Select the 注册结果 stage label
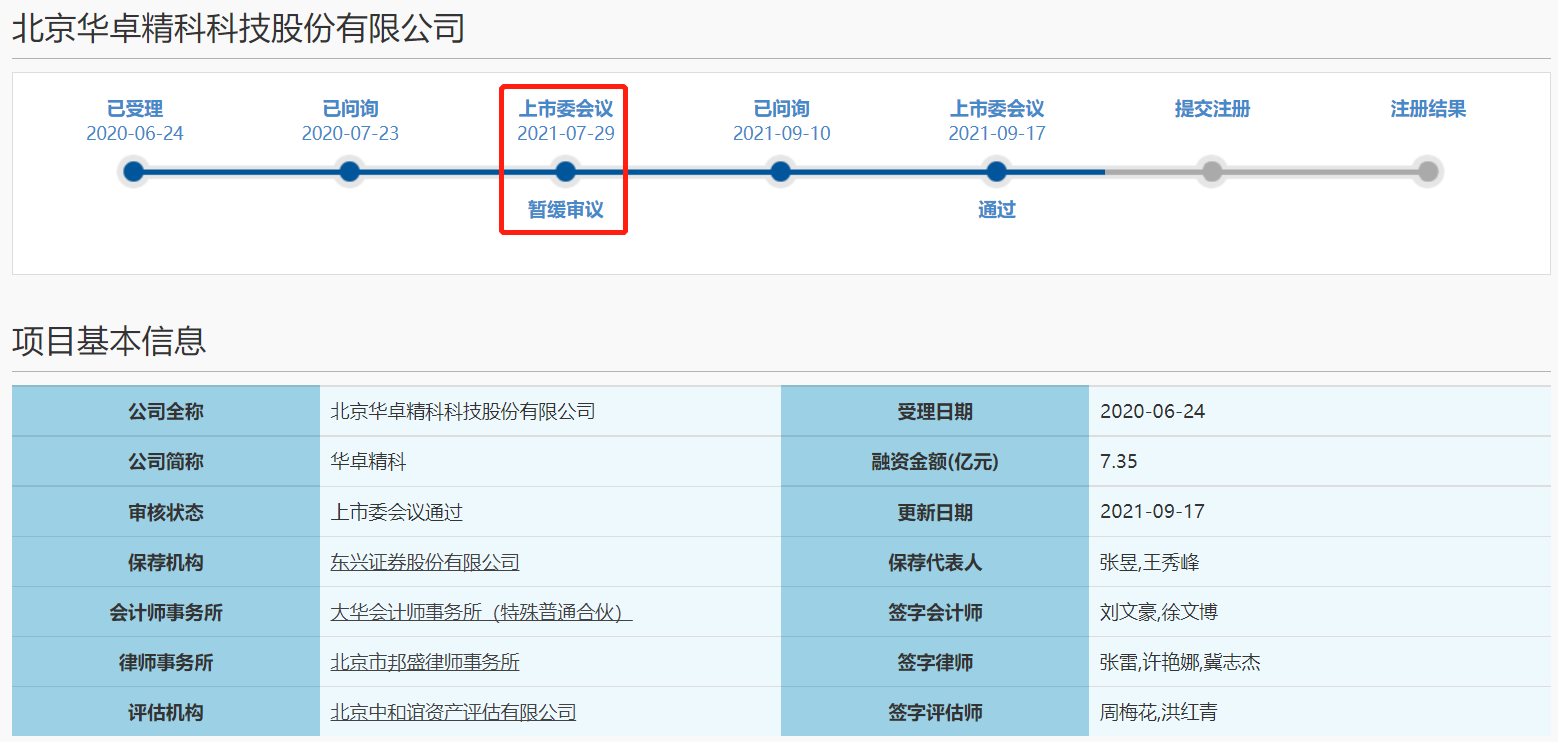This screenshot has width=1558, height=742. point(1428,109)
